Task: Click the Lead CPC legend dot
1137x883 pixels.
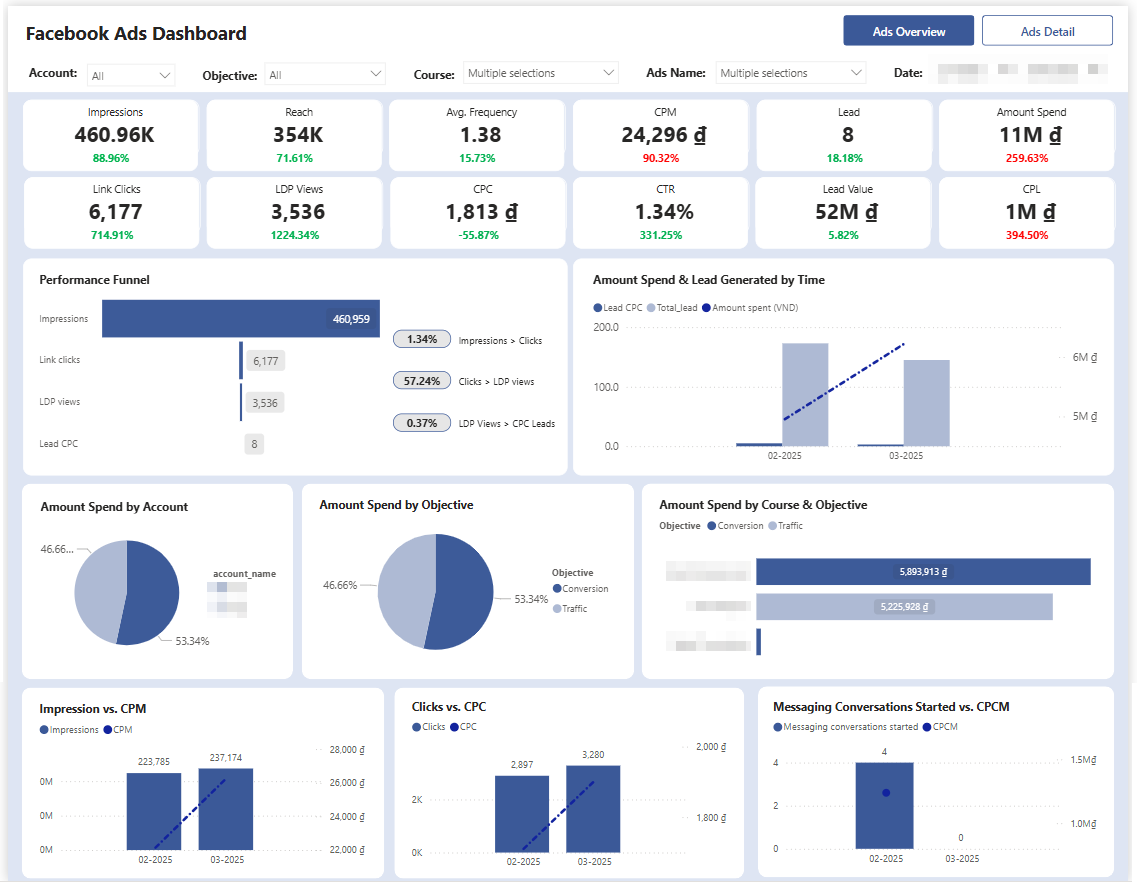Action: click(598, 308)
